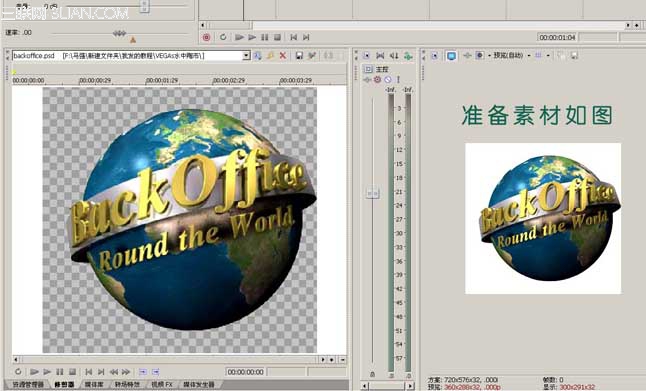Remove current media with the red X
This screenshot has height=391, width=646.
[283, 55]
